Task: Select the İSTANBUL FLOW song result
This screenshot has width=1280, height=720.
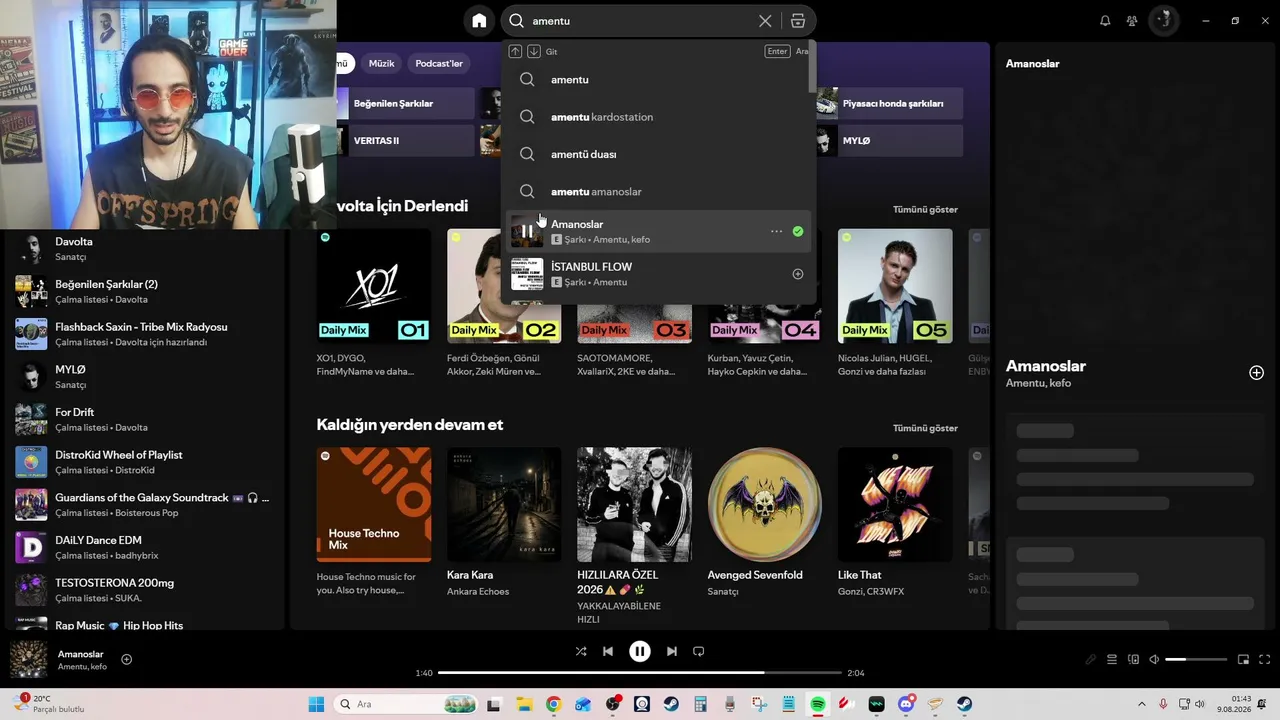Action: point(658,274)
